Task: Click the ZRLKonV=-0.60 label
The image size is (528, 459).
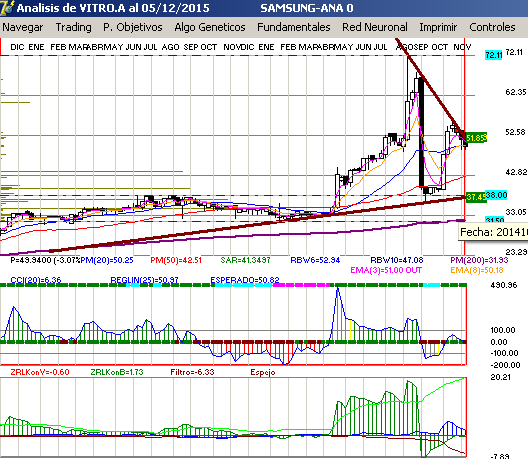Action: click(40, 372)
